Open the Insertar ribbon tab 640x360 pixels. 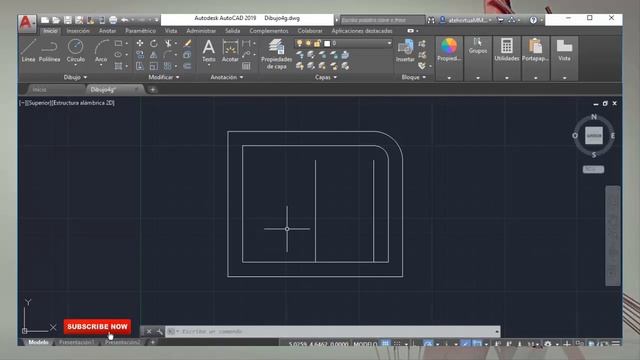pos(78,31)
